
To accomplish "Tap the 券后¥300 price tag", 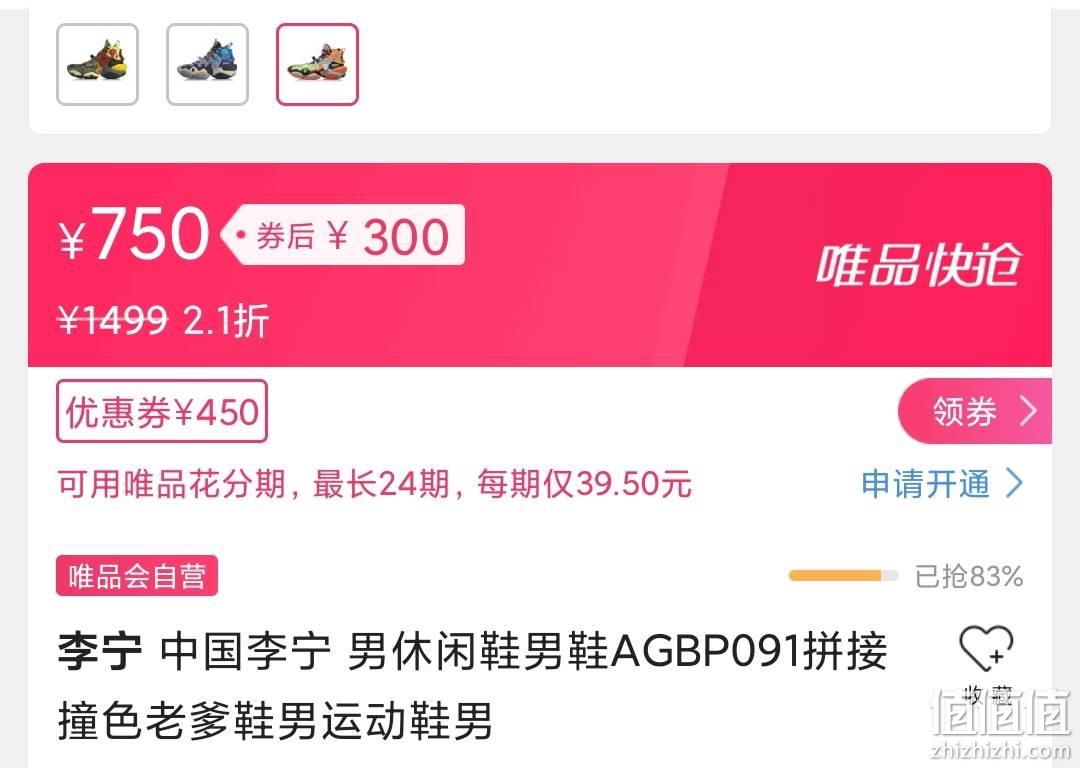I will 344,235.
